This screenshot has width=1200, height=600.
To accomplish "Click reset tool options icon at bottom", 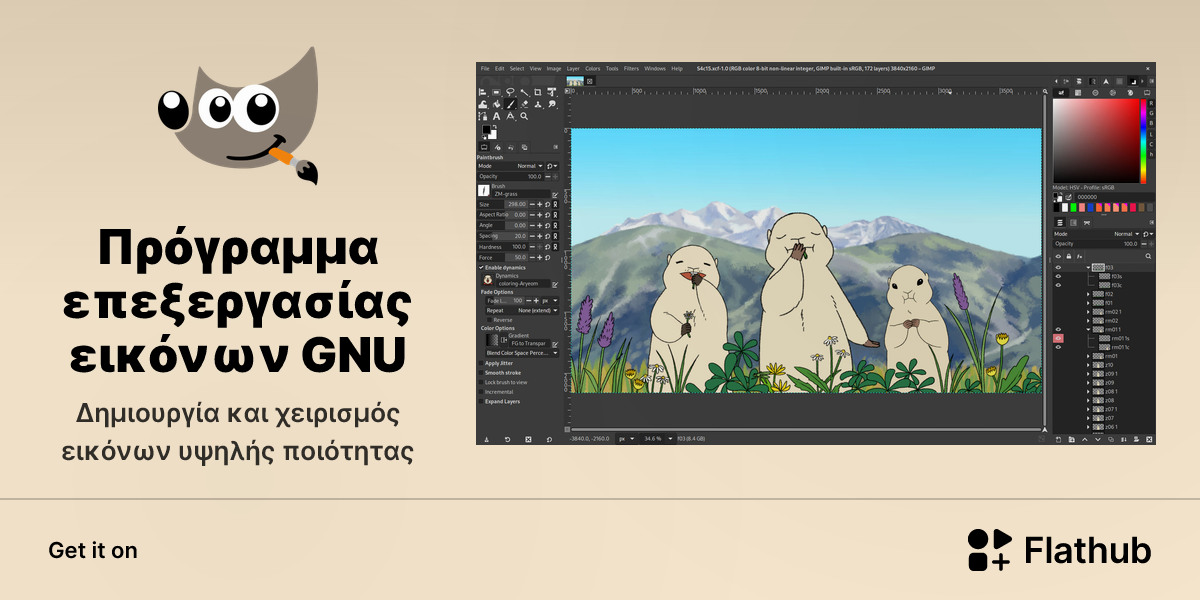I will 550,439.
